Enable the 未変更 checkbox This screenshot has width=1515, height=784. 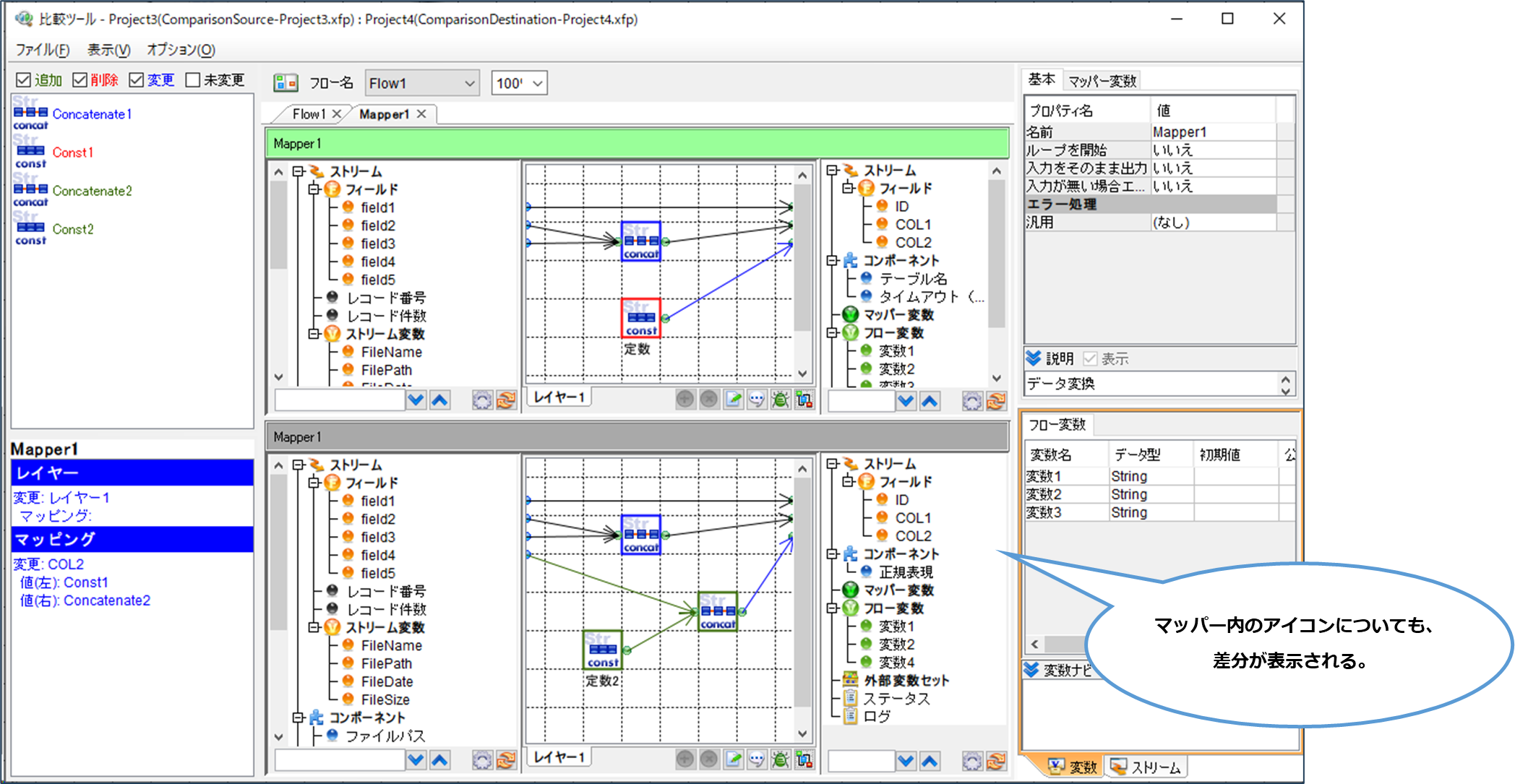click(193, 80)
